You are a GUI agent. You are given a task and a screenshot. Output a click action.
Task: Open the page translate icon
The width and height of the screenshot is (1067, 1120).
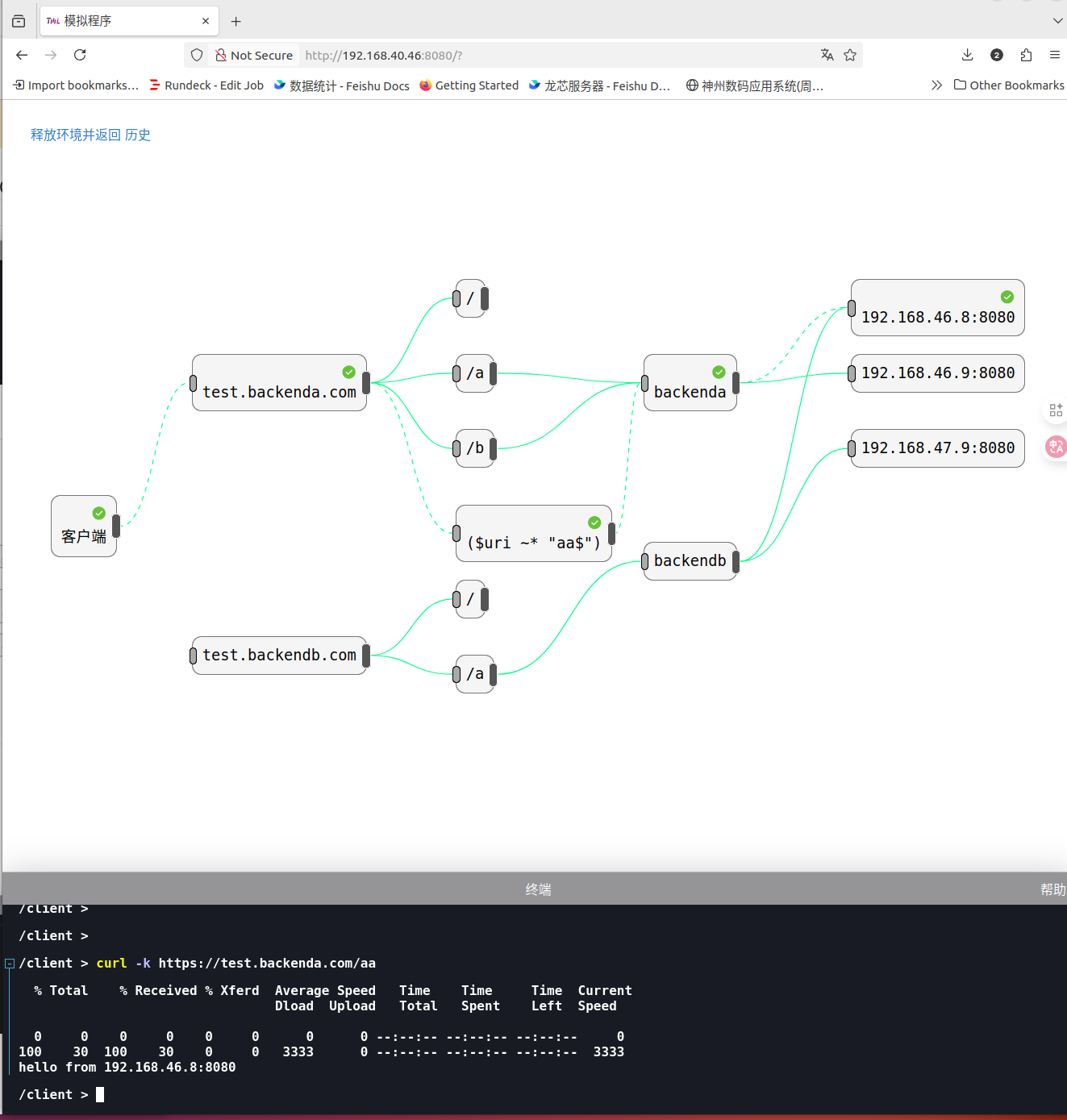click(827, 55)
